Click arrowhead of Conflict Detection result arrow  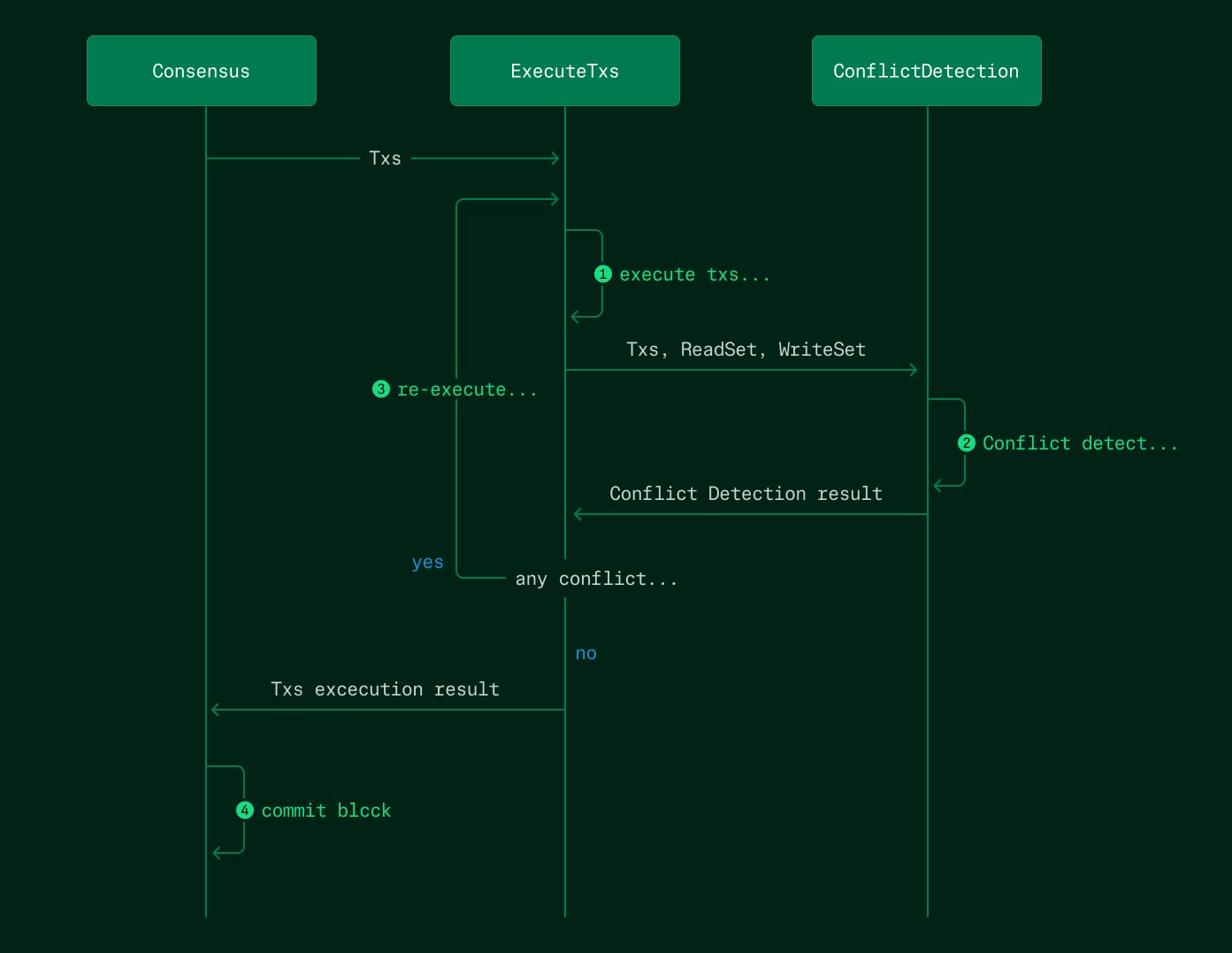pos(578,514)
